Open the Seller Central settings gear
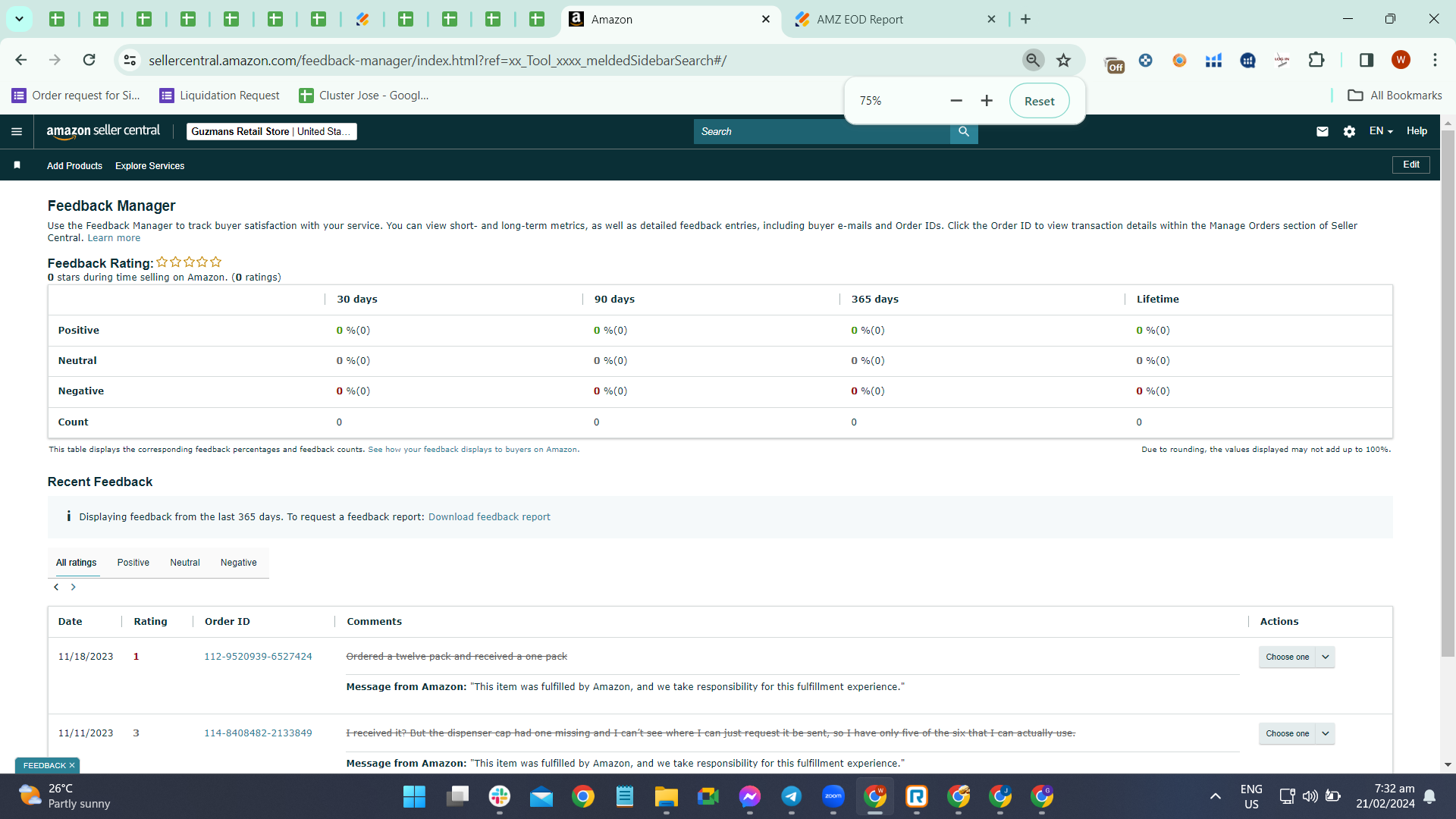1456x819 pixels. [x=1349, y=131]
